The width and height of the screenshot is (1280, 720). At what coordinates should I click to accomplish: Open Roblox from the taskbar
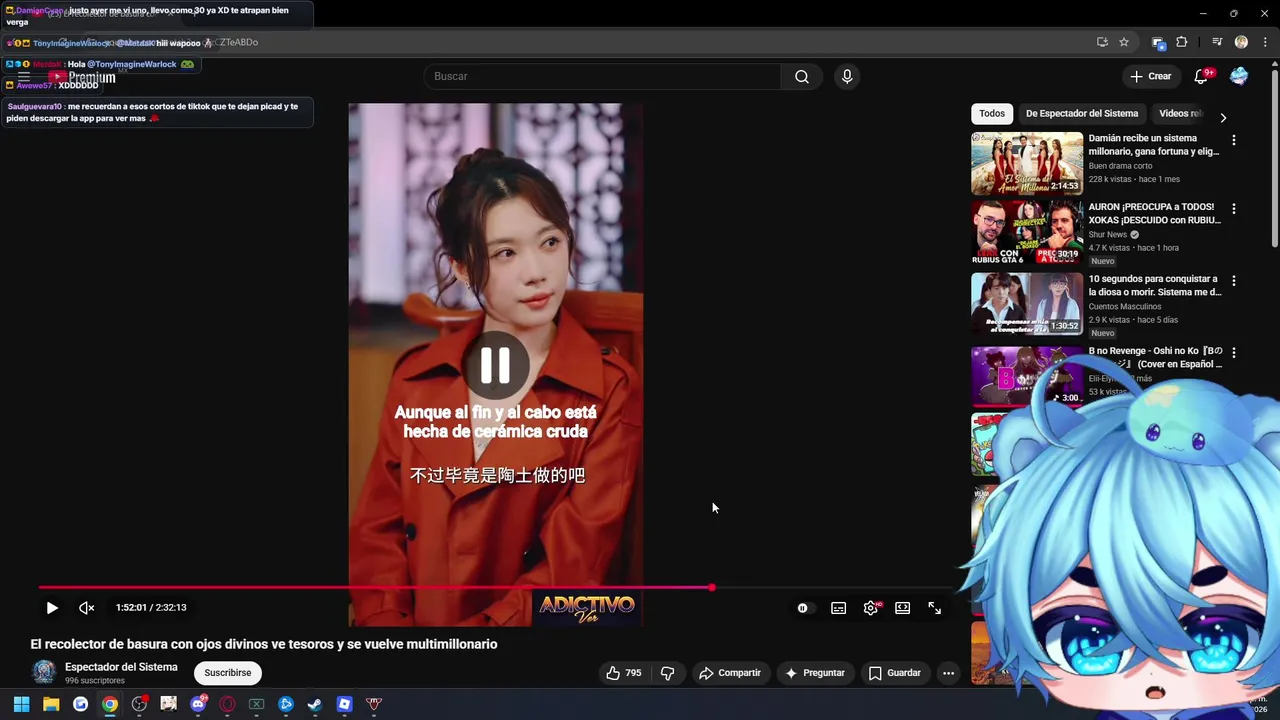(344, 704)
